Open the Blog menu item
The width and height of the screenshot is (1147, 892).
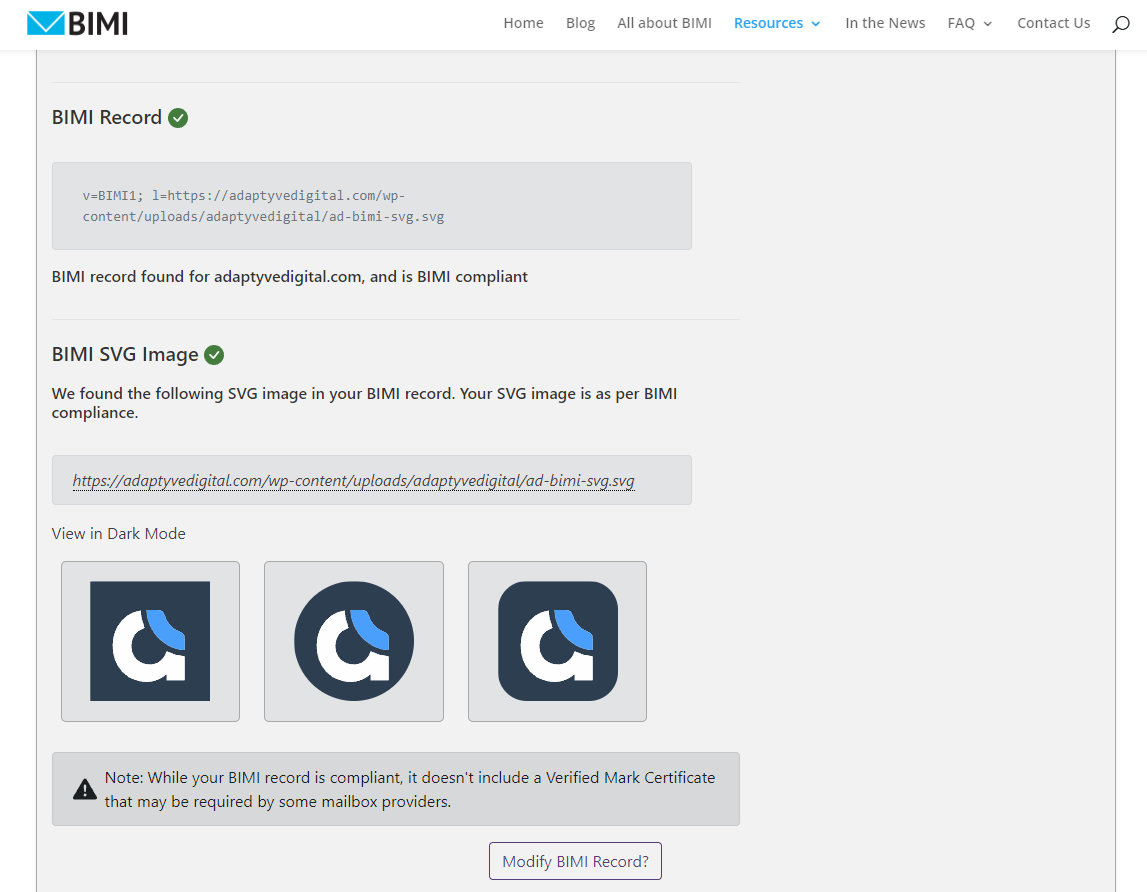click(580, 23)
